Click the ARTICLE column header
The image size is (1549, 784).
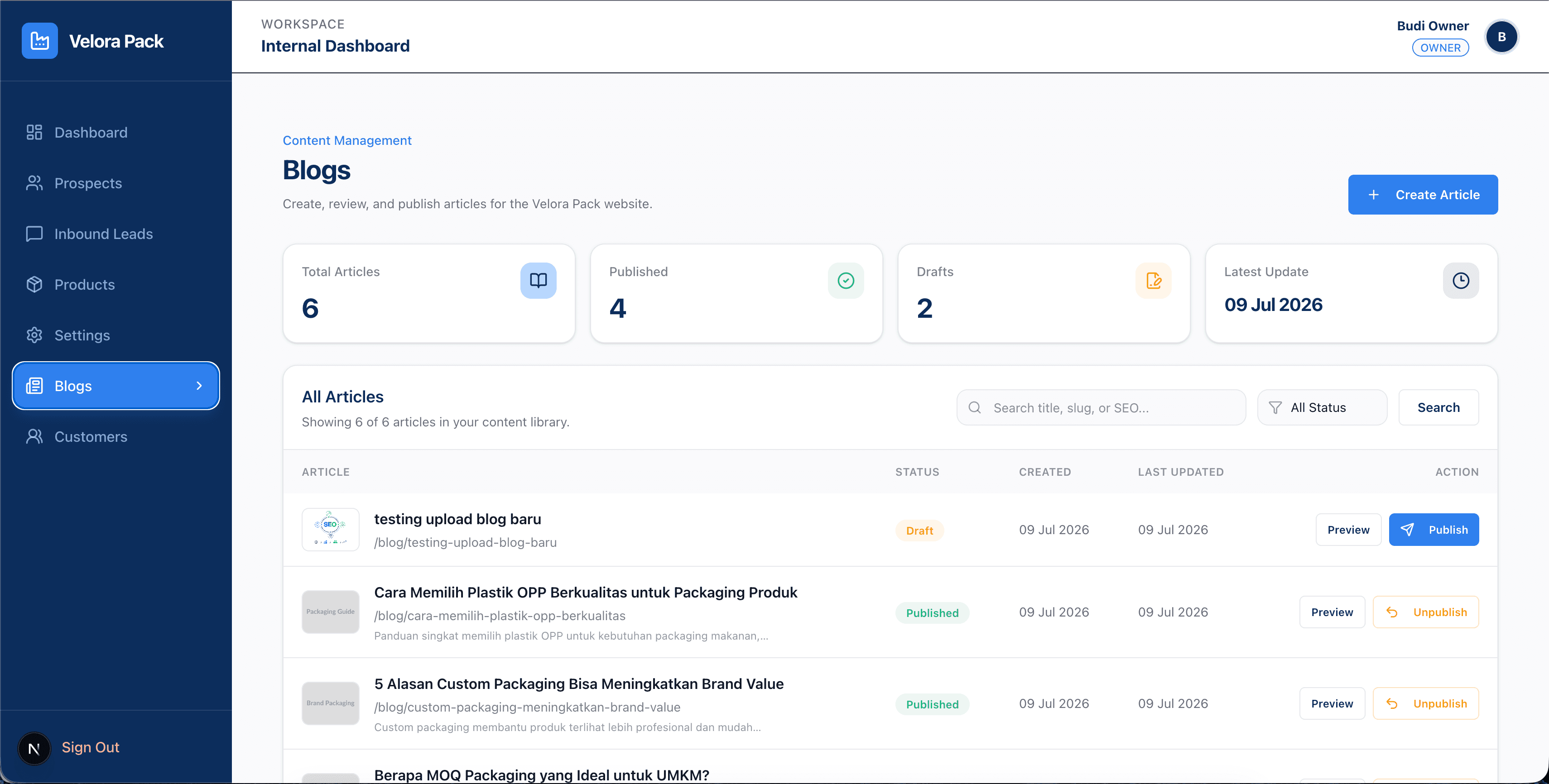[x=325, y=472]
